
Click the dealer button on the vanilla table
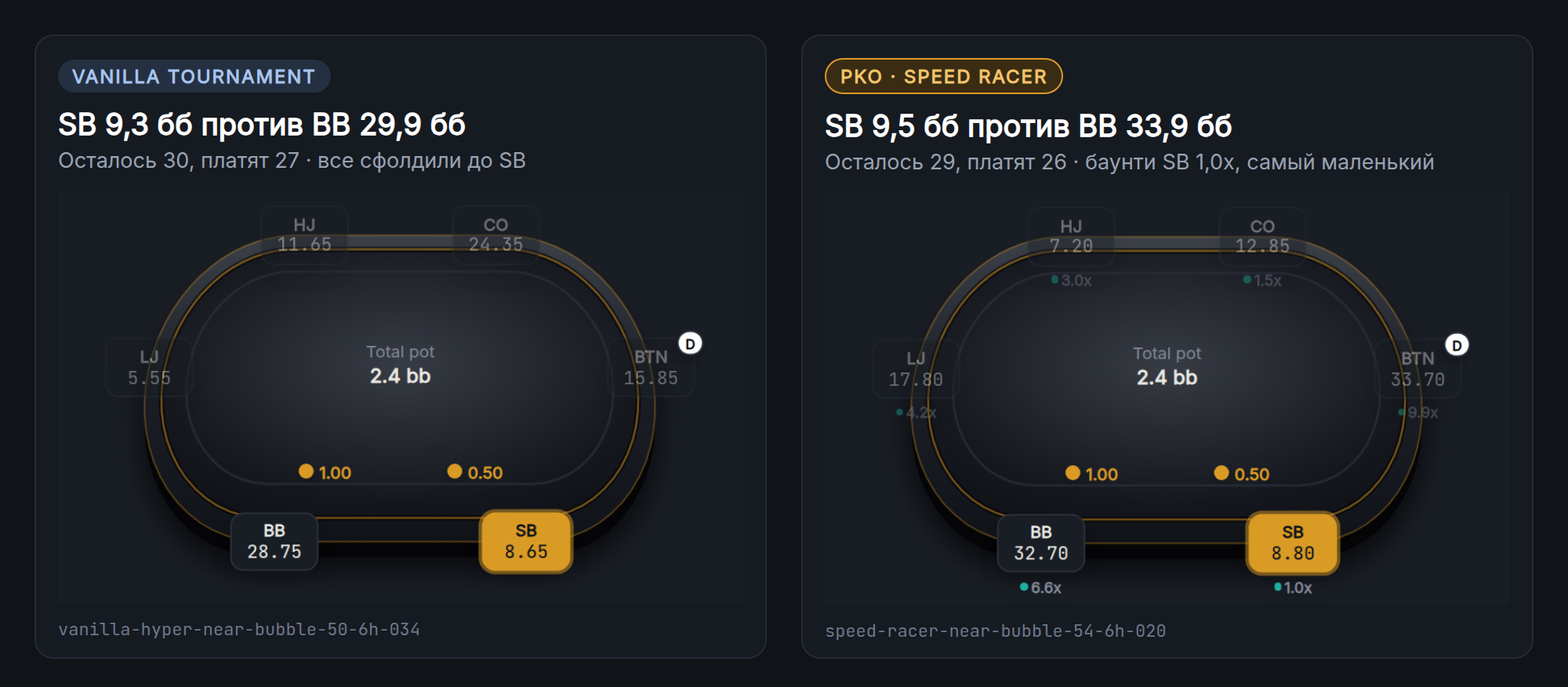click(x=690, y=343)
